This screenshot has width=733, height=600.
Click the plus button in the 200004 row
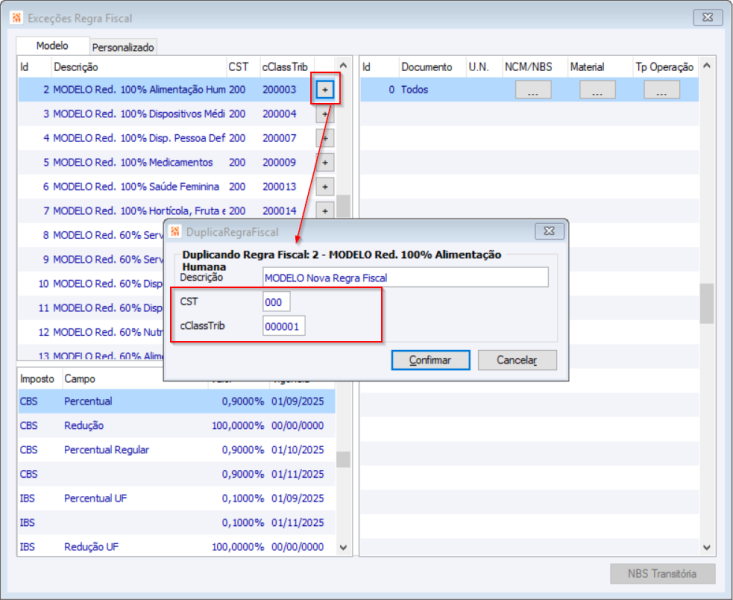click(325, 114)
